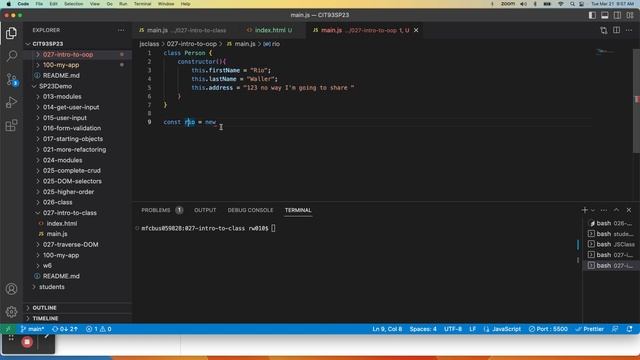The width and height of the screenshot is (640, 360).
Task: Expand the 013-modules folder
Action: (x=62, y=97)
